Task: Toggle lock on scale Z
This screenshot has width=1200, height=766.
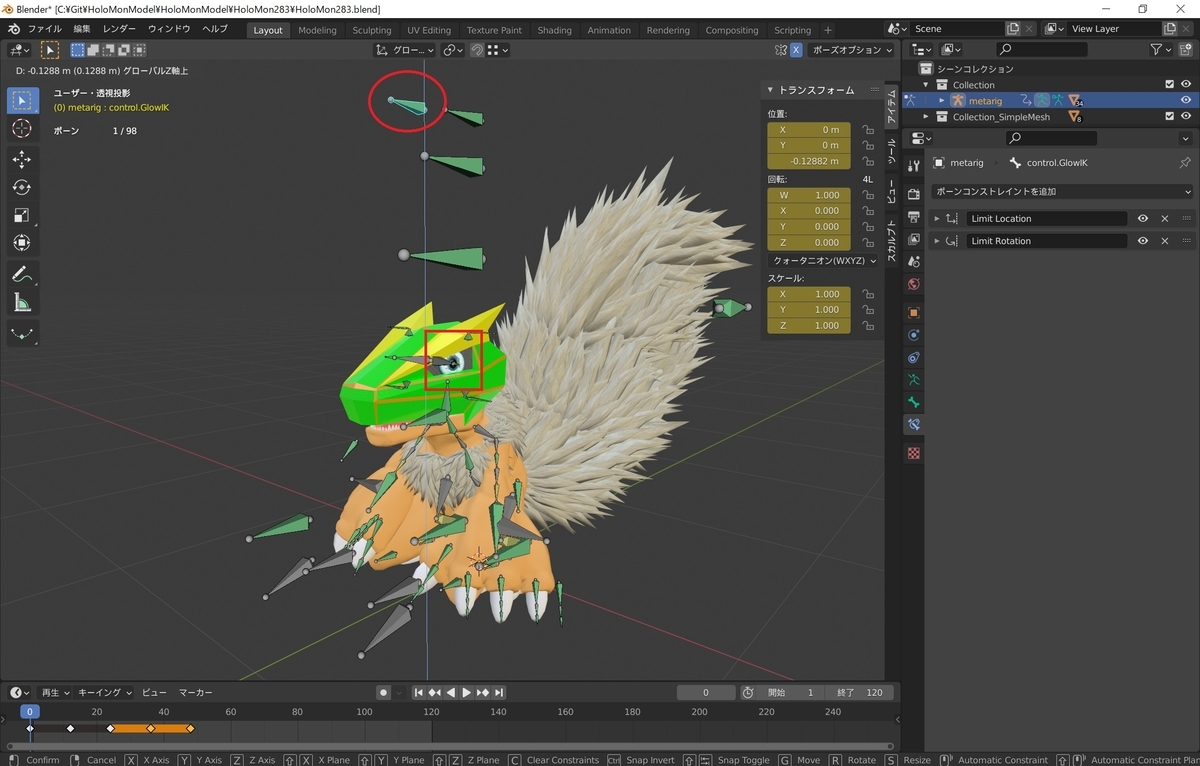Action: 867,326
